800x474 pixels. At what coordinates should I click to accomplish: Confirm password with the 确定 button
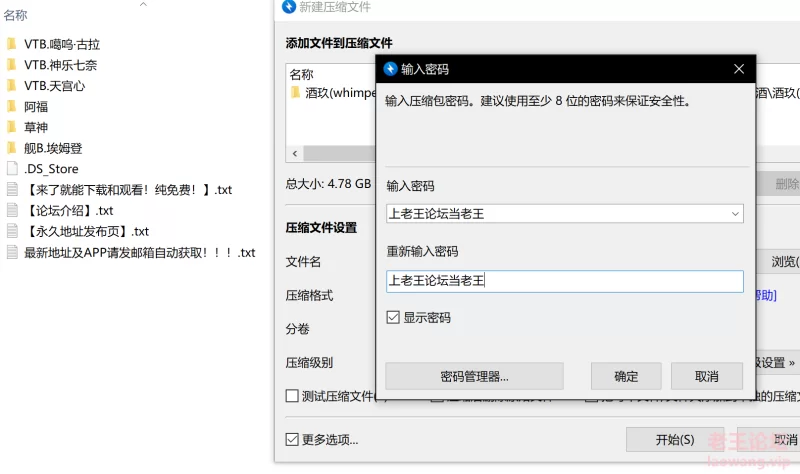point(626,377)
